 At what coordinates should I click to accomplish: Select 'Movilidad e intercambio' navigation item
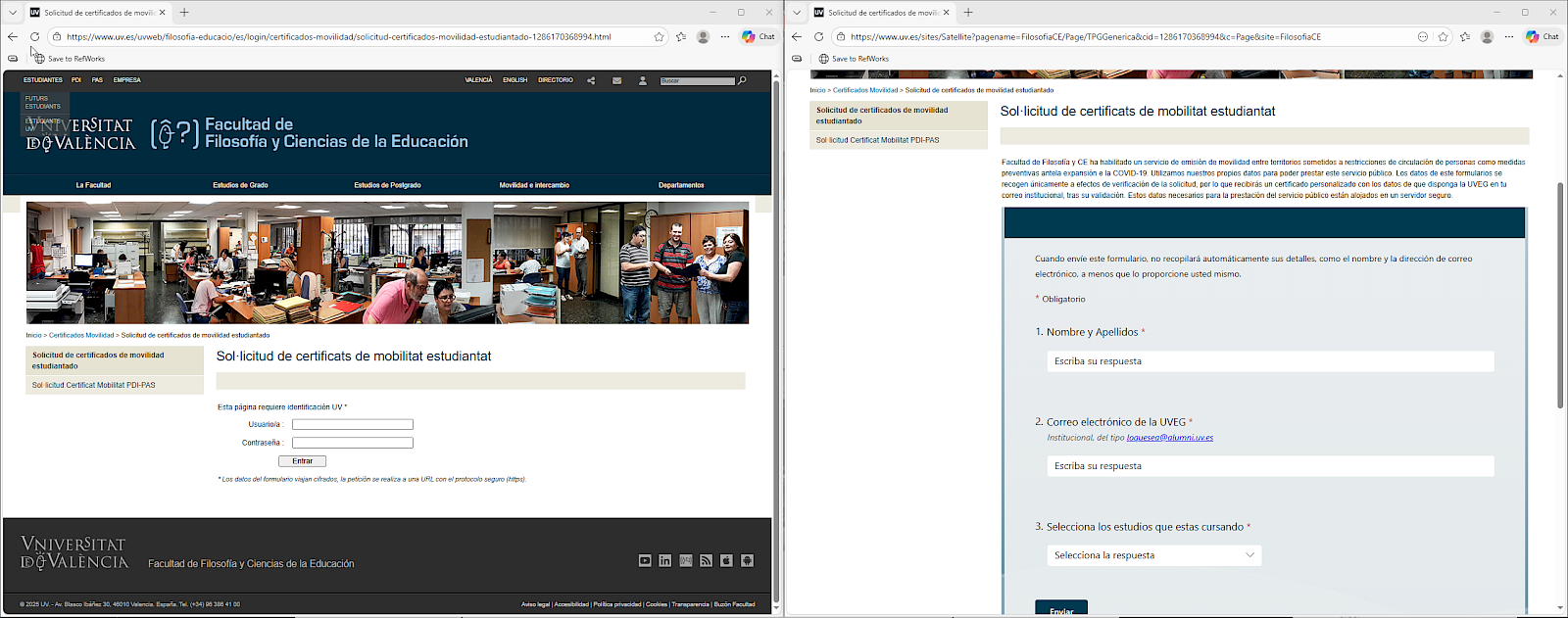(534, 185)
